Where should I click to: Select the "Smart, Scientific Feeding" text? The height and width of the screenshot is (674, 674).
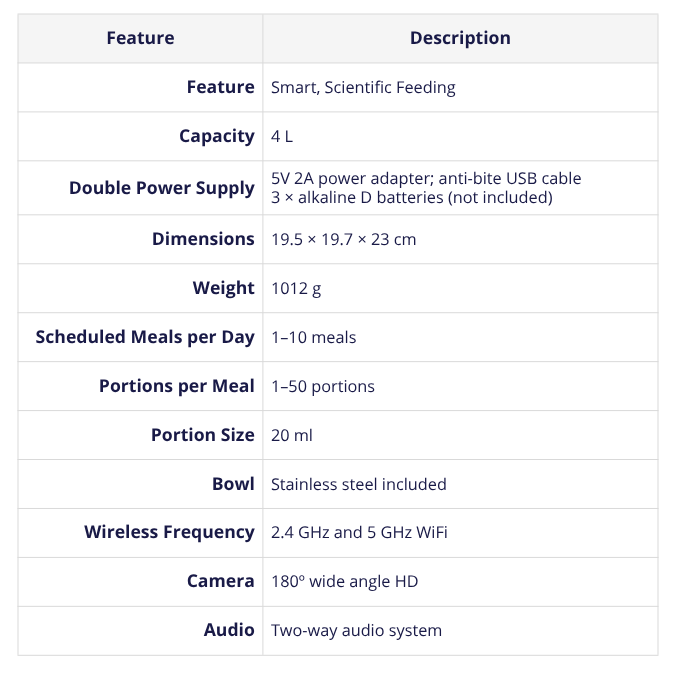pyautogui.click(x=363, y=87)
